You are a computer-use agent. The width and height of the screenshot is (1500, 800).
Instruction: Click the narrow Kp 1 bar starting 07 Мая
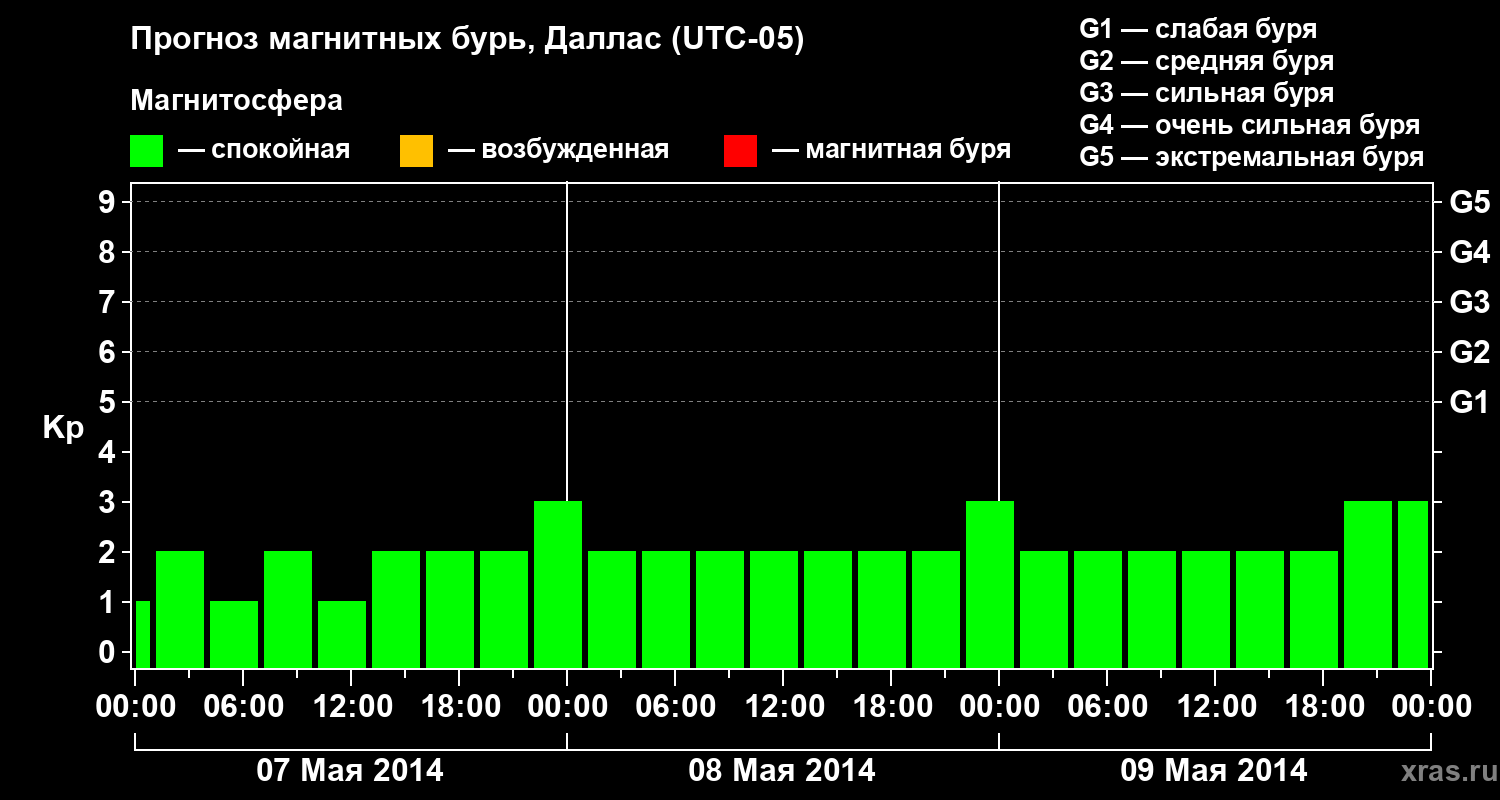click(x=142, y=634)
